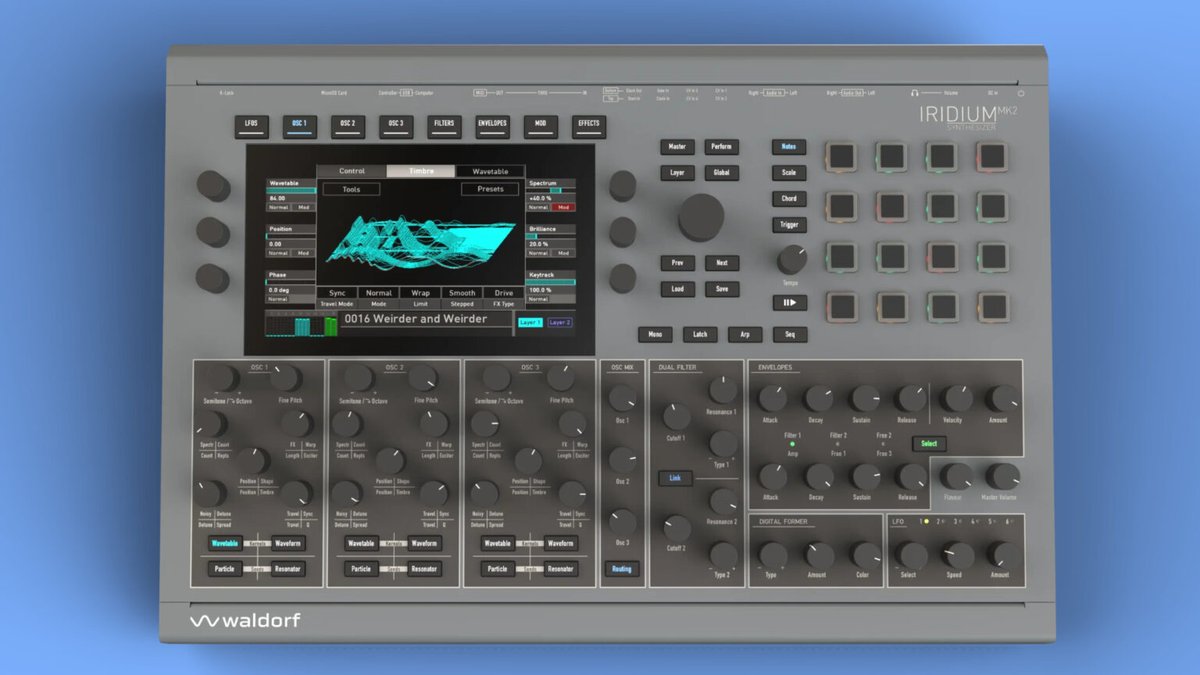1200x675 pixels.
Task: Open the Normal Mode selector
Action: click(379, 298)
